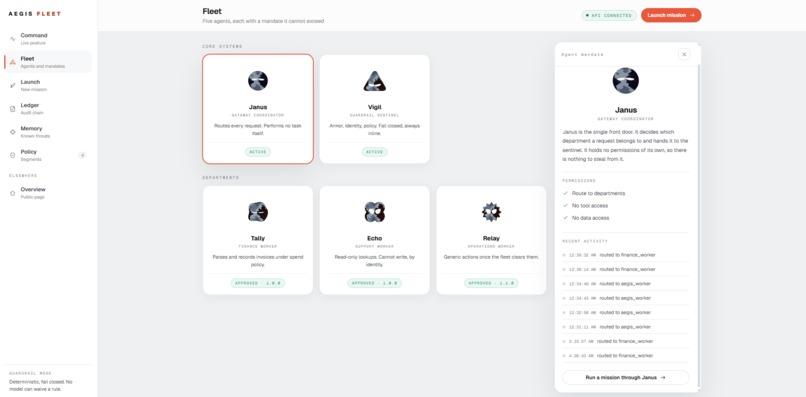
Task: Click the 'DEPARTMENTS' section label
Action: [x=221, y=178]
